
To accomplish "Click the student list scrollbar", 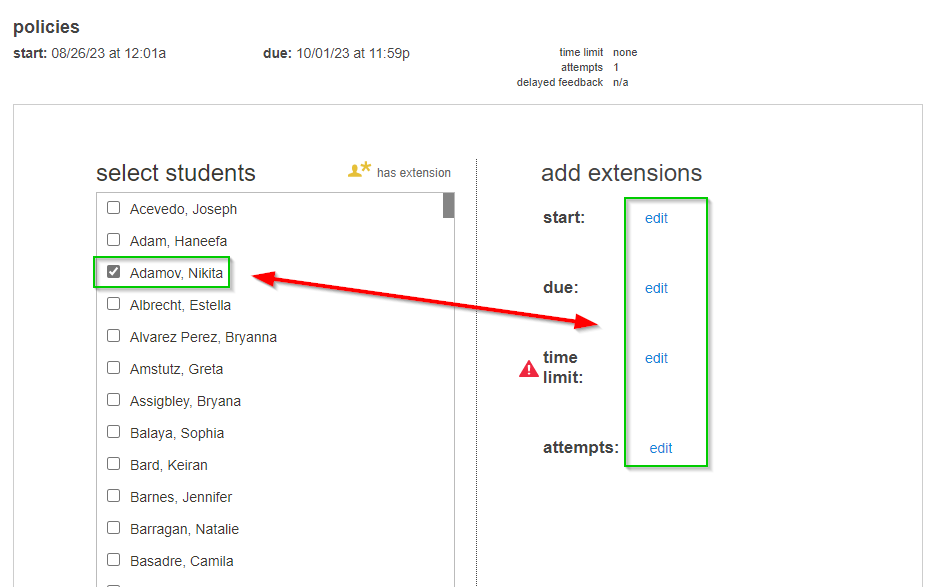I will click(448, 207).
